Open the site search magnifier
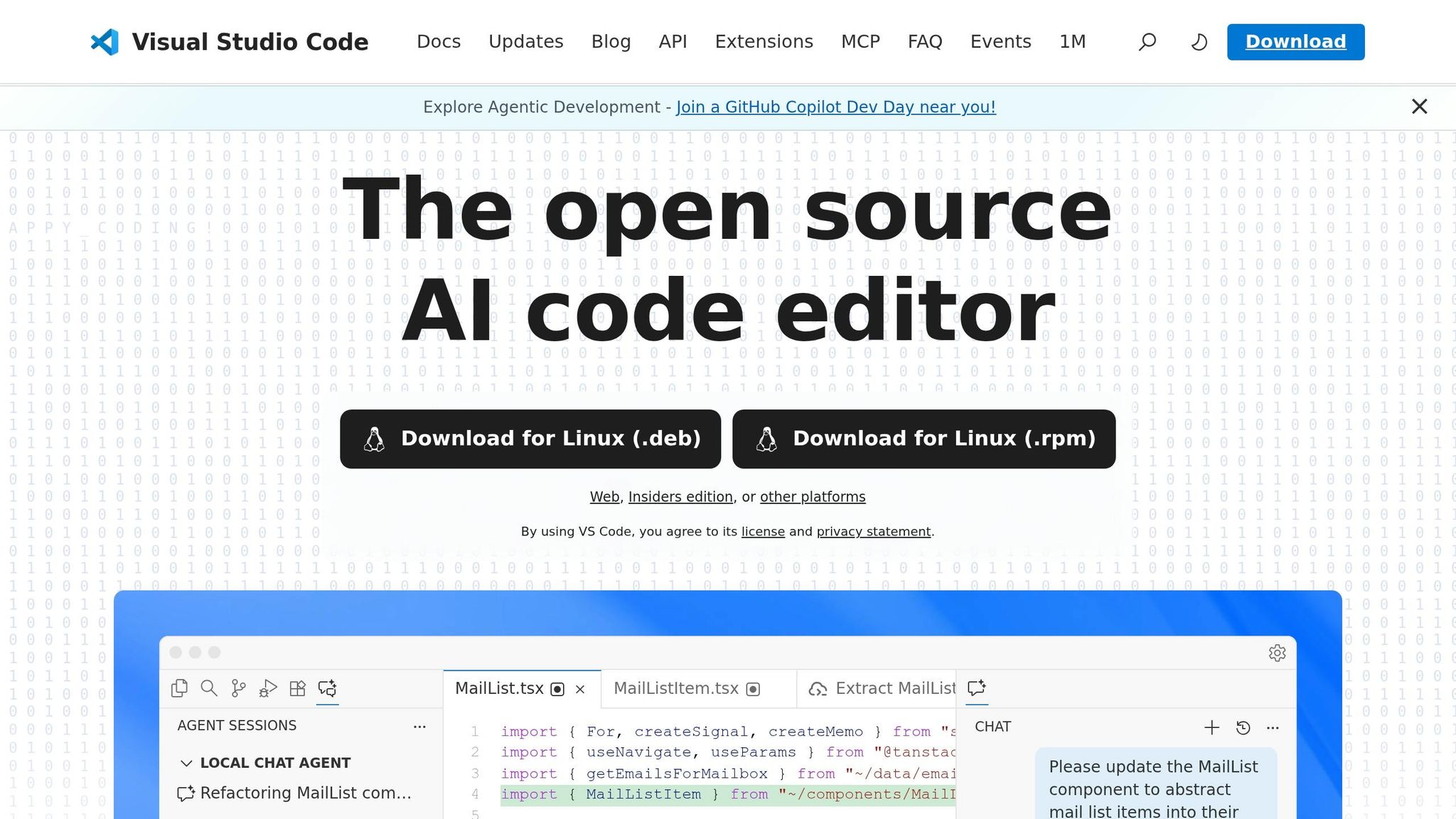Screen dimensions: 1456x819 click(1147, 42)
